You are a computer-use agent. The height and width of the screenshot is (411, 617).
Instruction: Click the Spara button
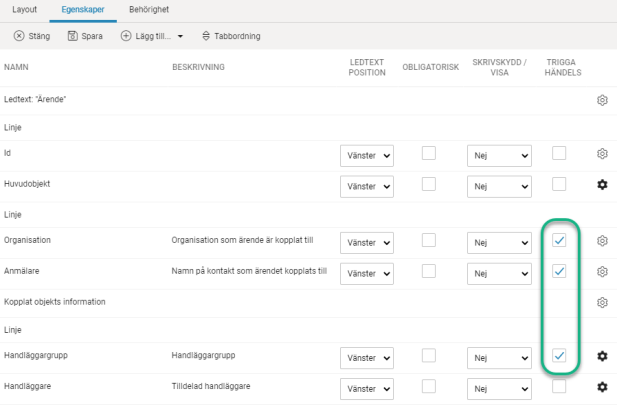point(85,36)
